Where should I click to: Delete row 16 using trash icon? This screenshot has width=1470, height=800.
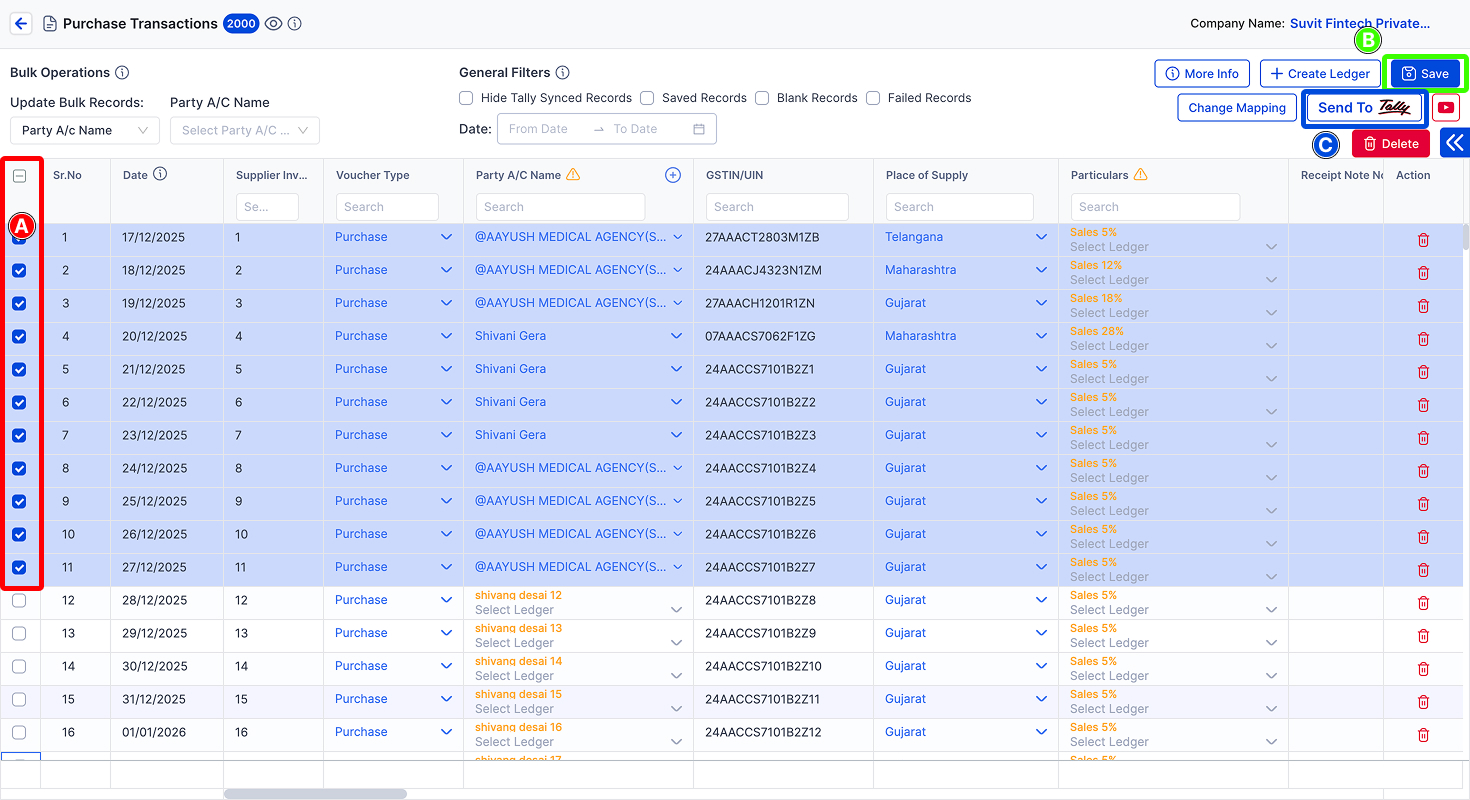(x=1423, y=735)
